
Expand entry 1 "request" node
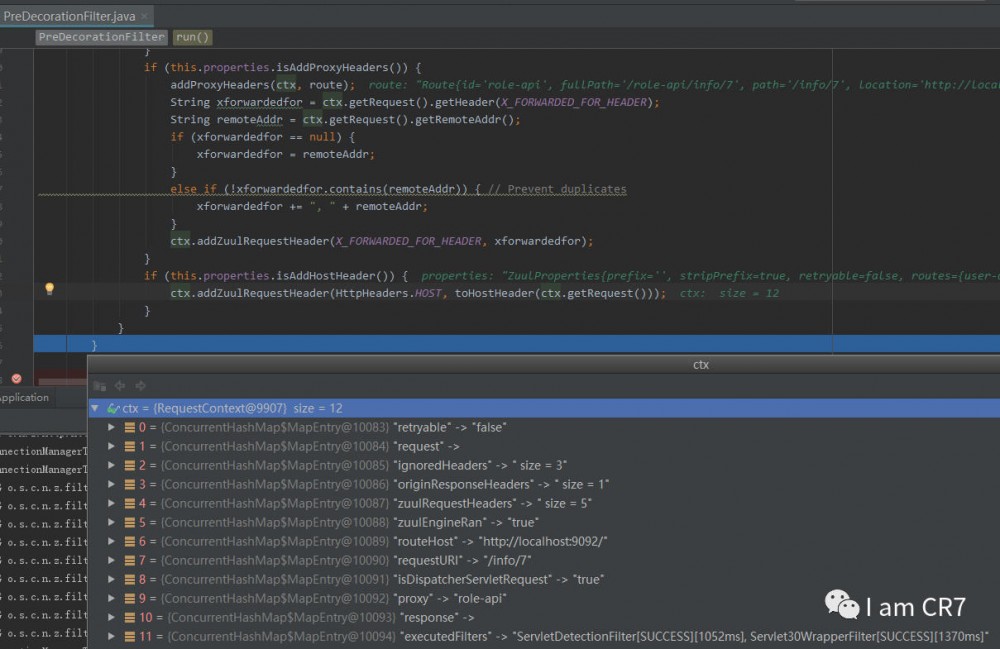(112, 446)
